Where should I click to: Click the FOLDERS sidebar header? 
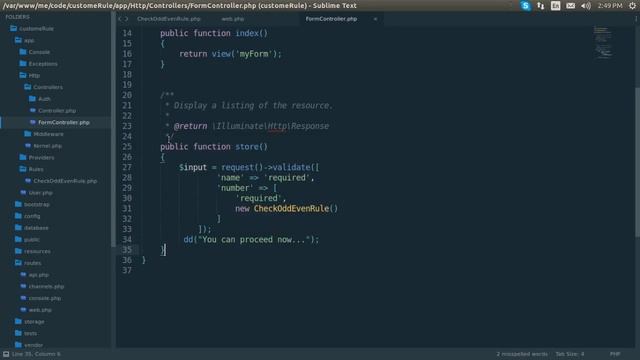[x=18, y=17]
